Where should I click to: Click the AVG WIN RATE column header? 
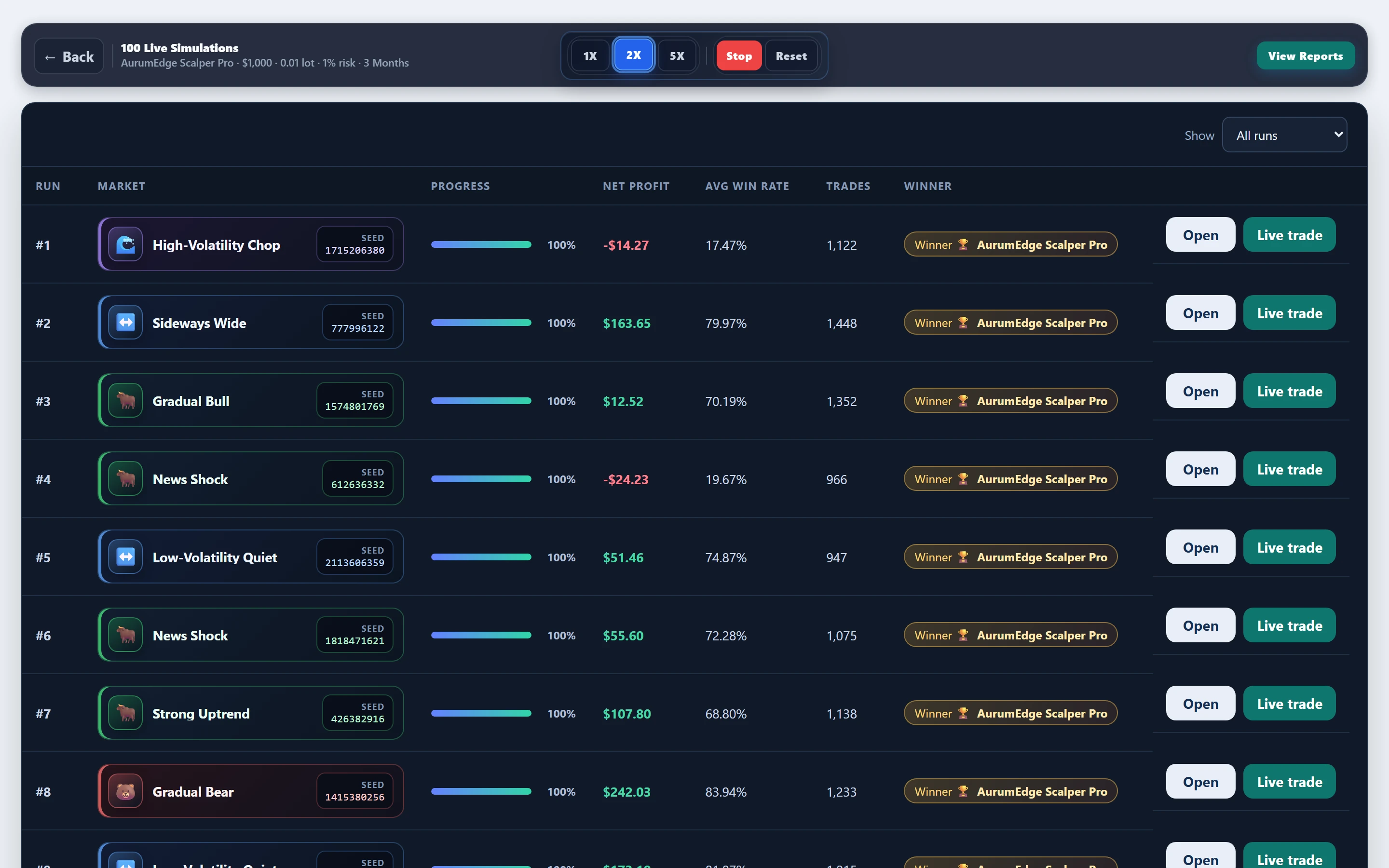tap(747, 186)
